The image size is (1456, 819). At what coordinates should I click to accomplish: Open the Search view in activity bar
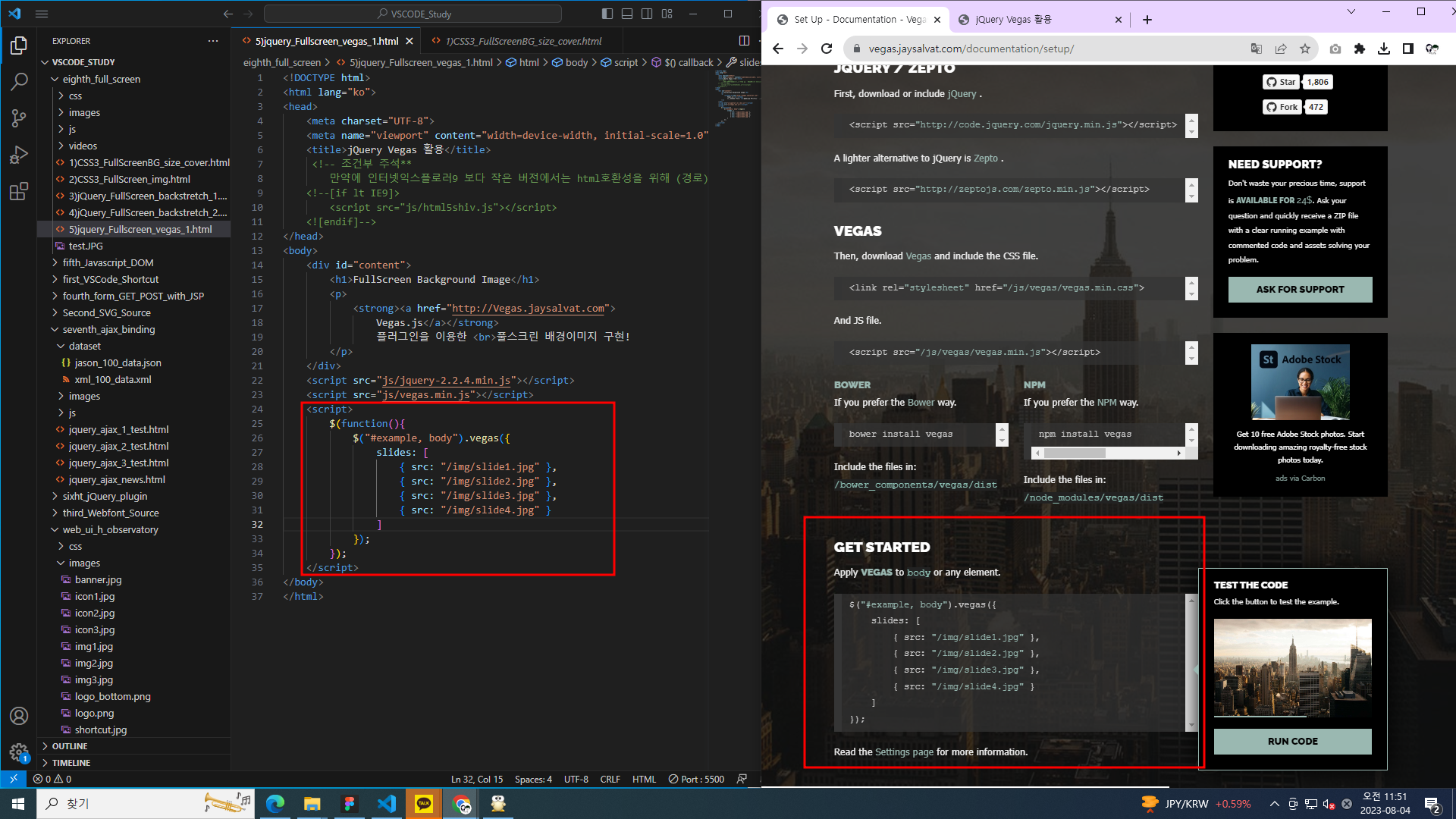coord(19,81)
